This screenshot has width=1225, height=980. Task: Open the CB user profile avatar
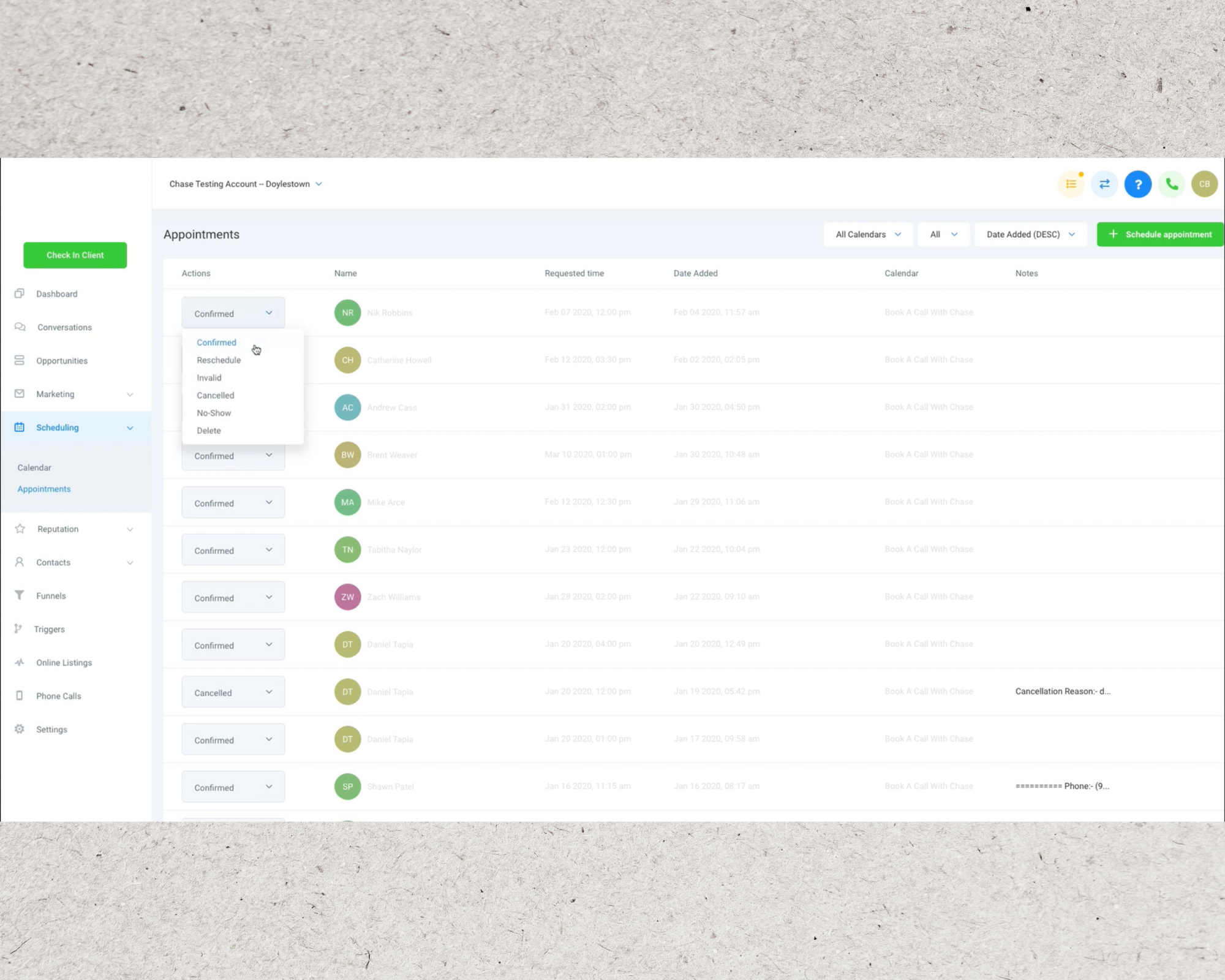(1204, 184)
